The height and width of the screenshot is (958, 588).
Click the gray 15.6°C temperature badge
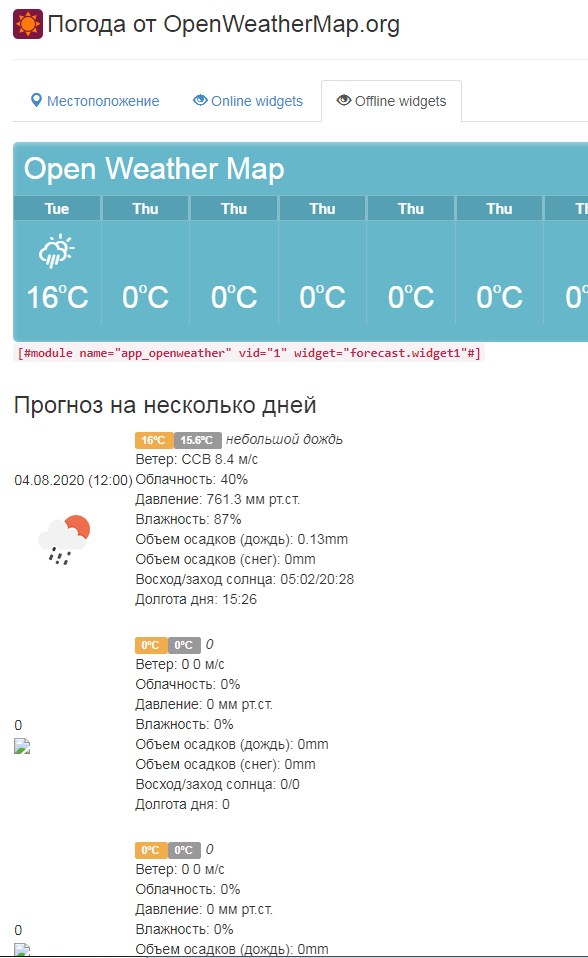(197, 440)
